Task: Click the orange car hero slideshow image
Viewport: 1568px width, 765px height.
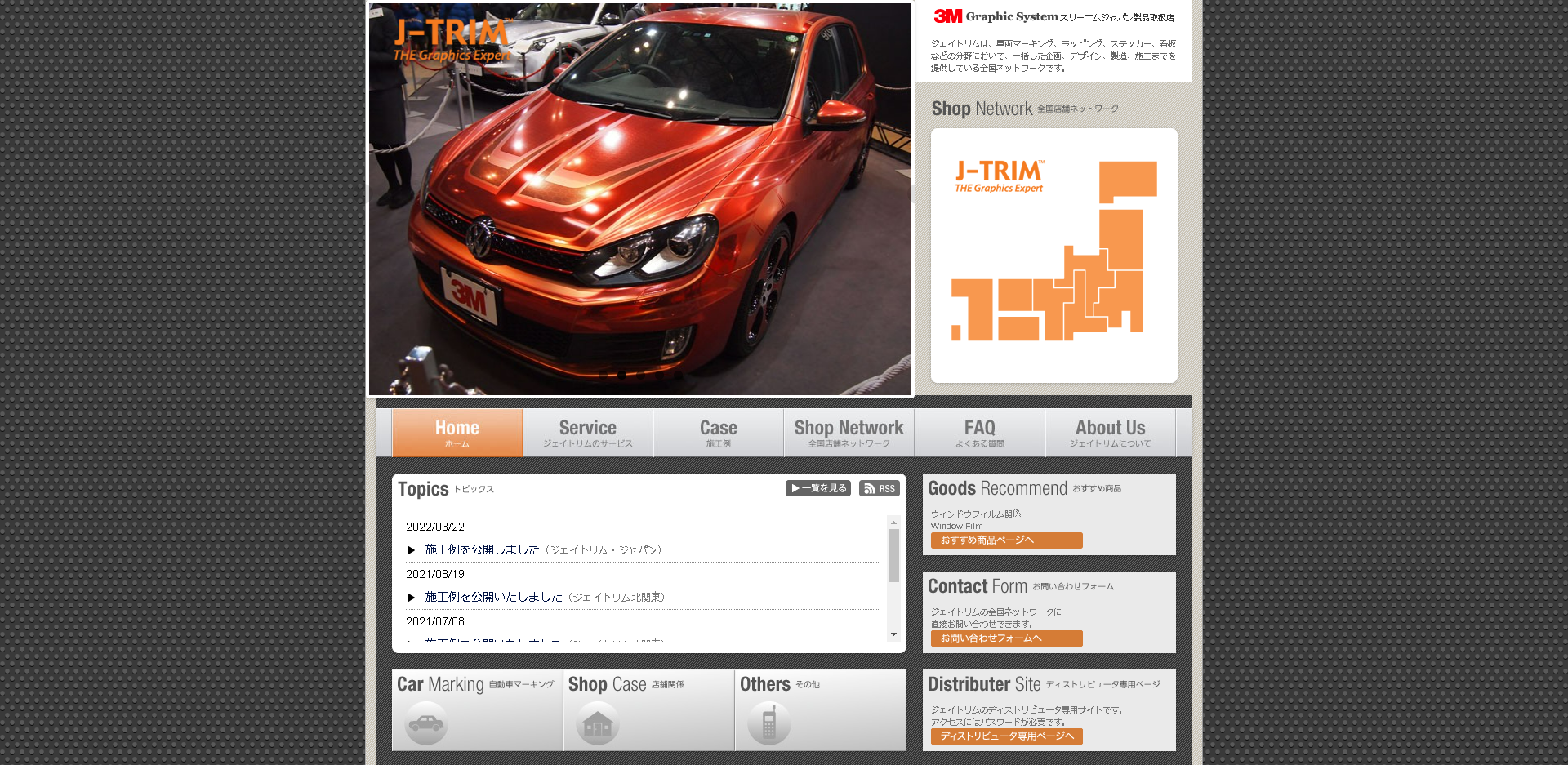Action: coord(640,199)
